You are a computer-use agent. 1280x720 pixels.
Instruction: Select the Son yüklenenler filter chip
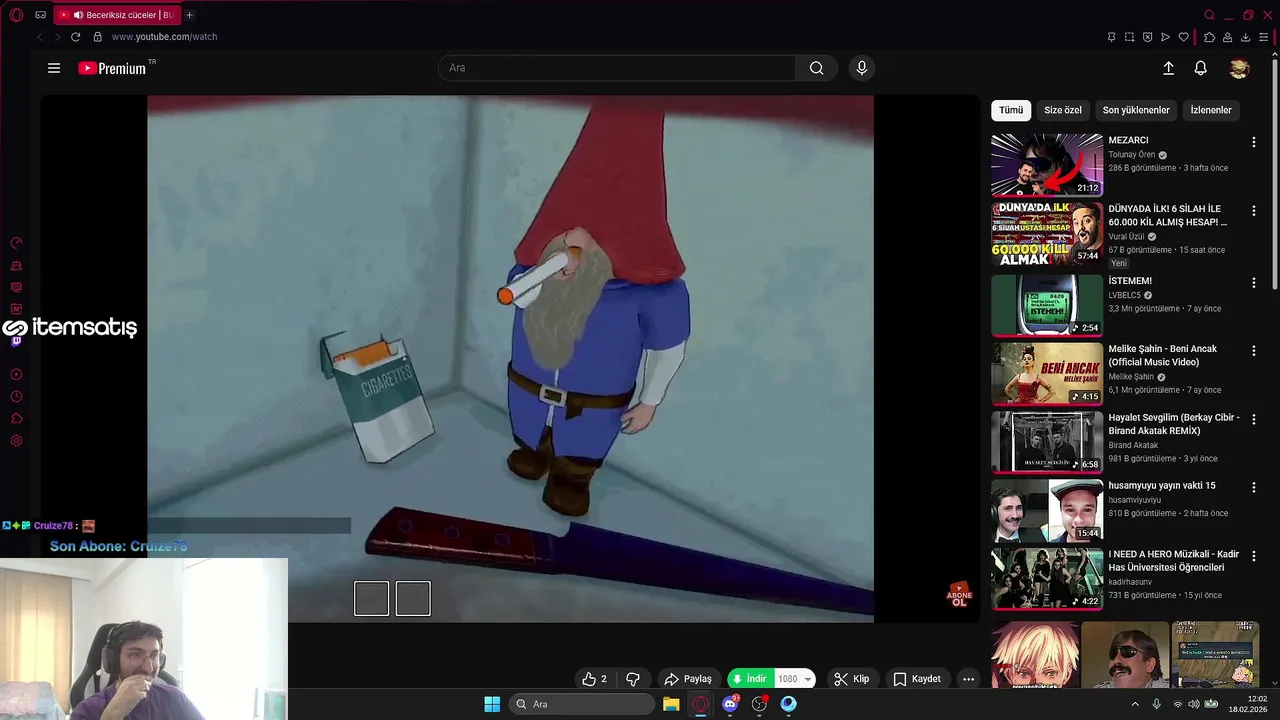coord(1136,110)
